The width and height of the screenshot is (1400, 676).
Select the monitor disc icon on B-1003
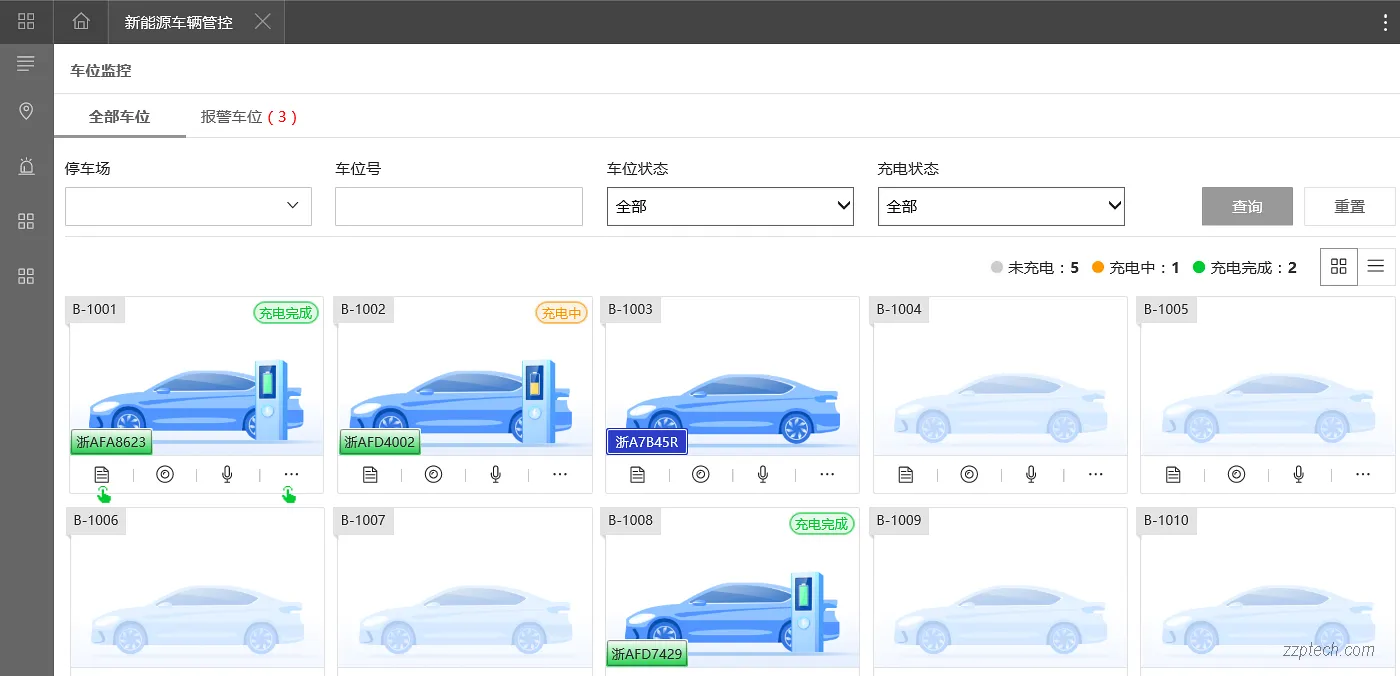pos(701,474)
